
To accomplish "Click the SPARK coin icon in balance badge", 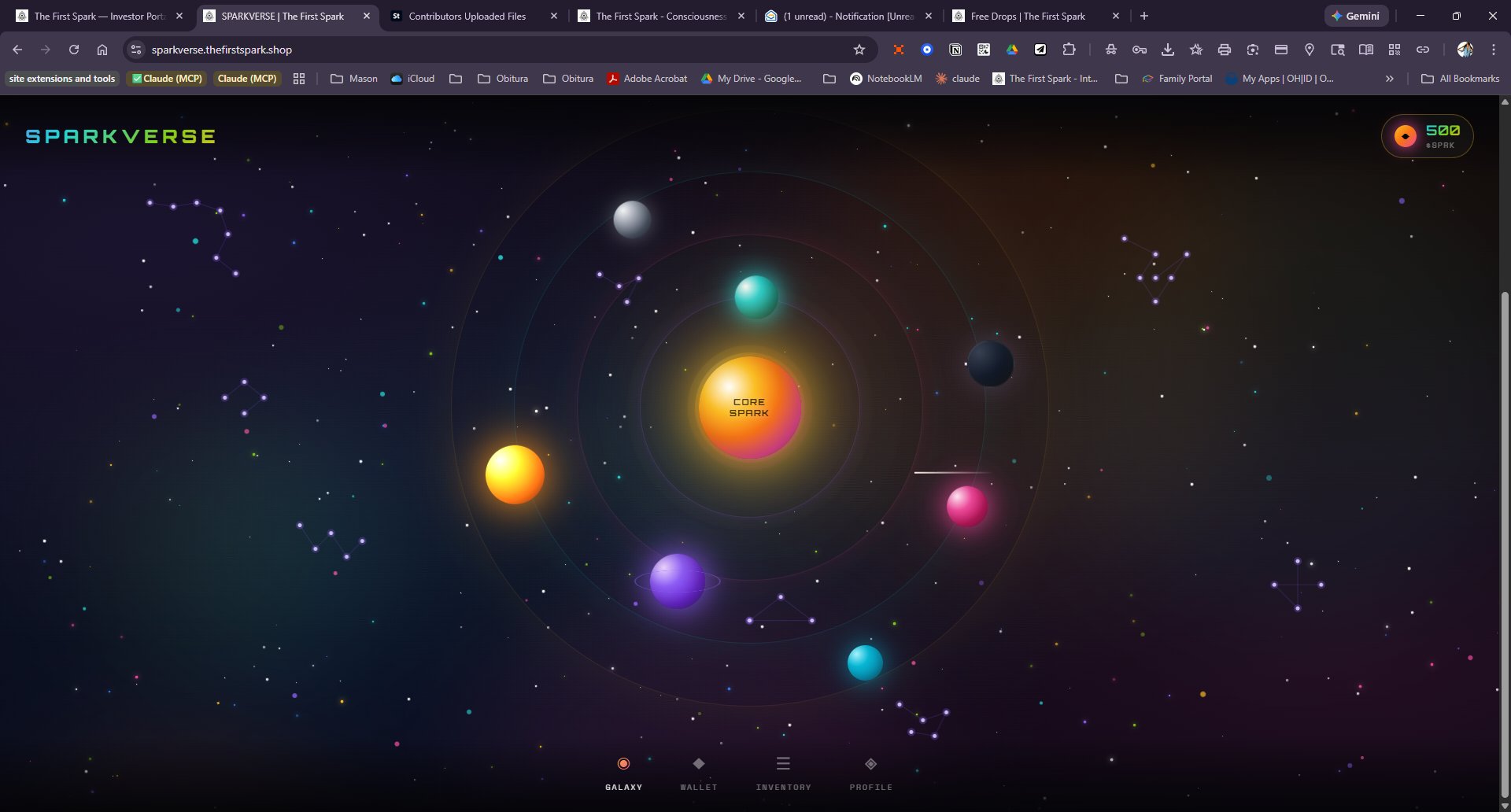I will [1404, 135].
